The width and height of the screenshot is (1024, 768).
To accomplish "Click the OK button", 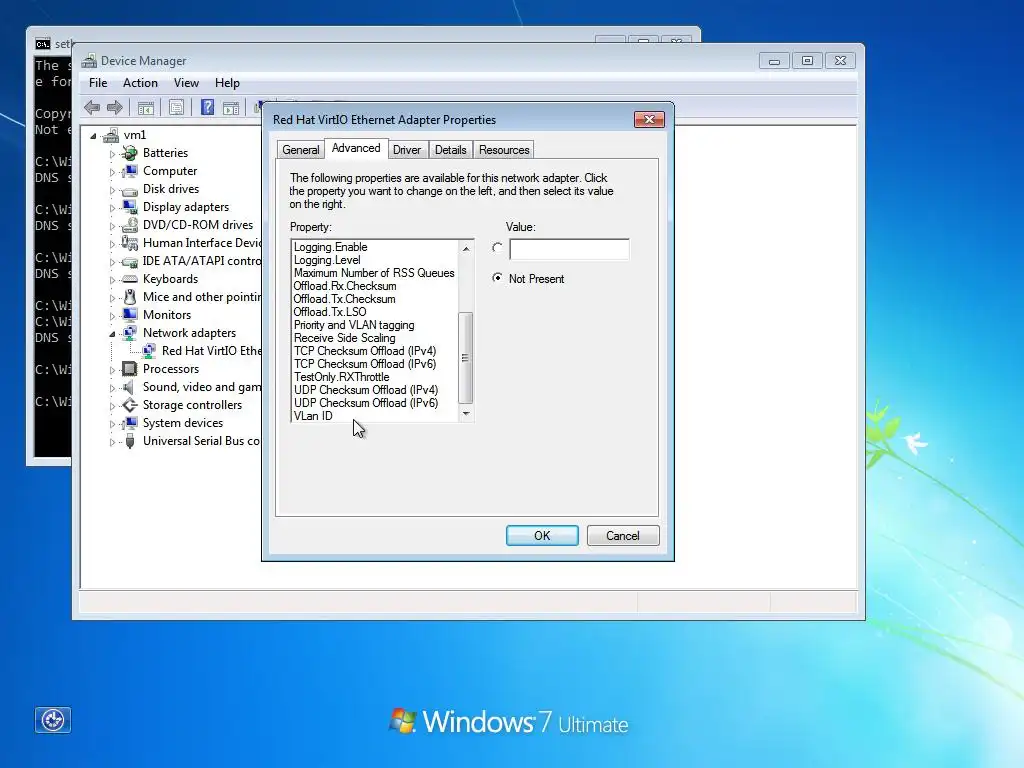I will coord(542,536).
